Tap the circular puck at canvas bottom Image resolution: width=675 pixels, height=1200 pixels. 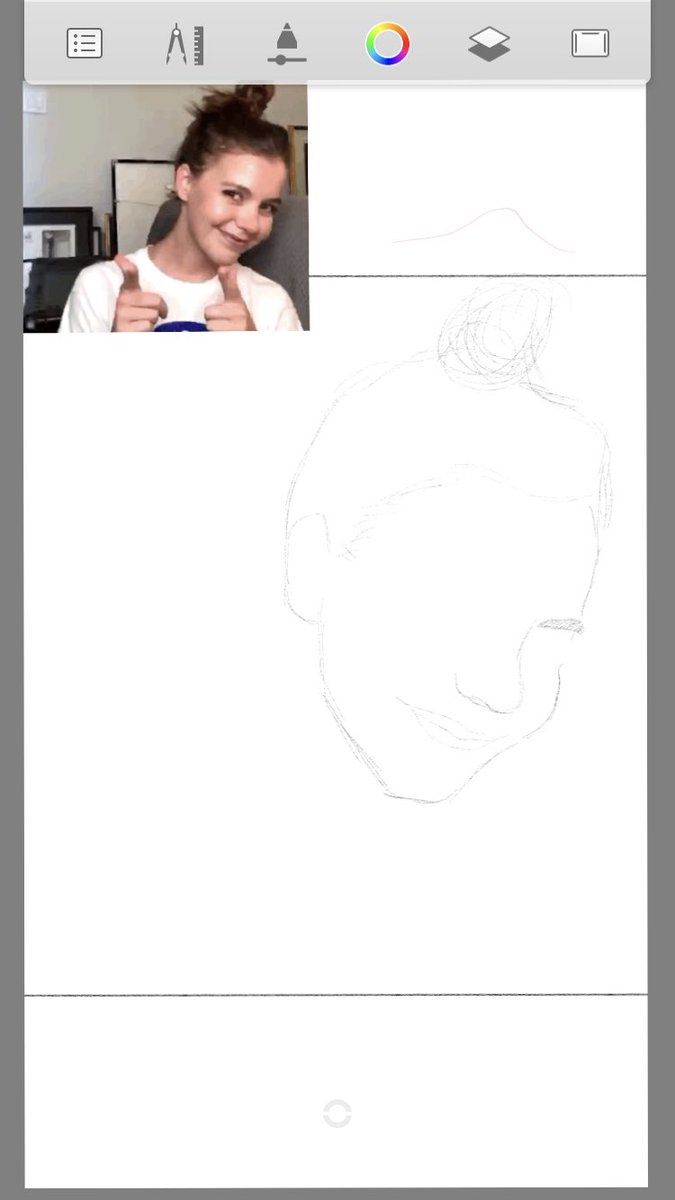point(337,1113)
